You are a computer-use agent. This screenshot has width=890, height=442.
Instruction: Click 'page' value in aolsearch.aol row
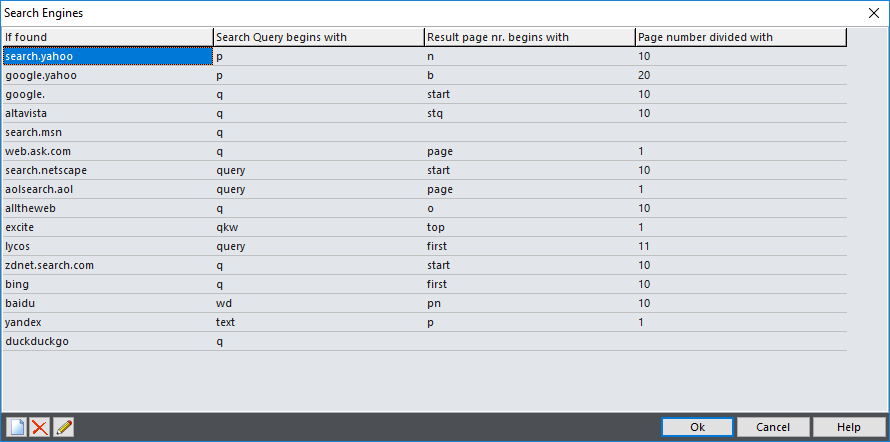click(440, 190)
